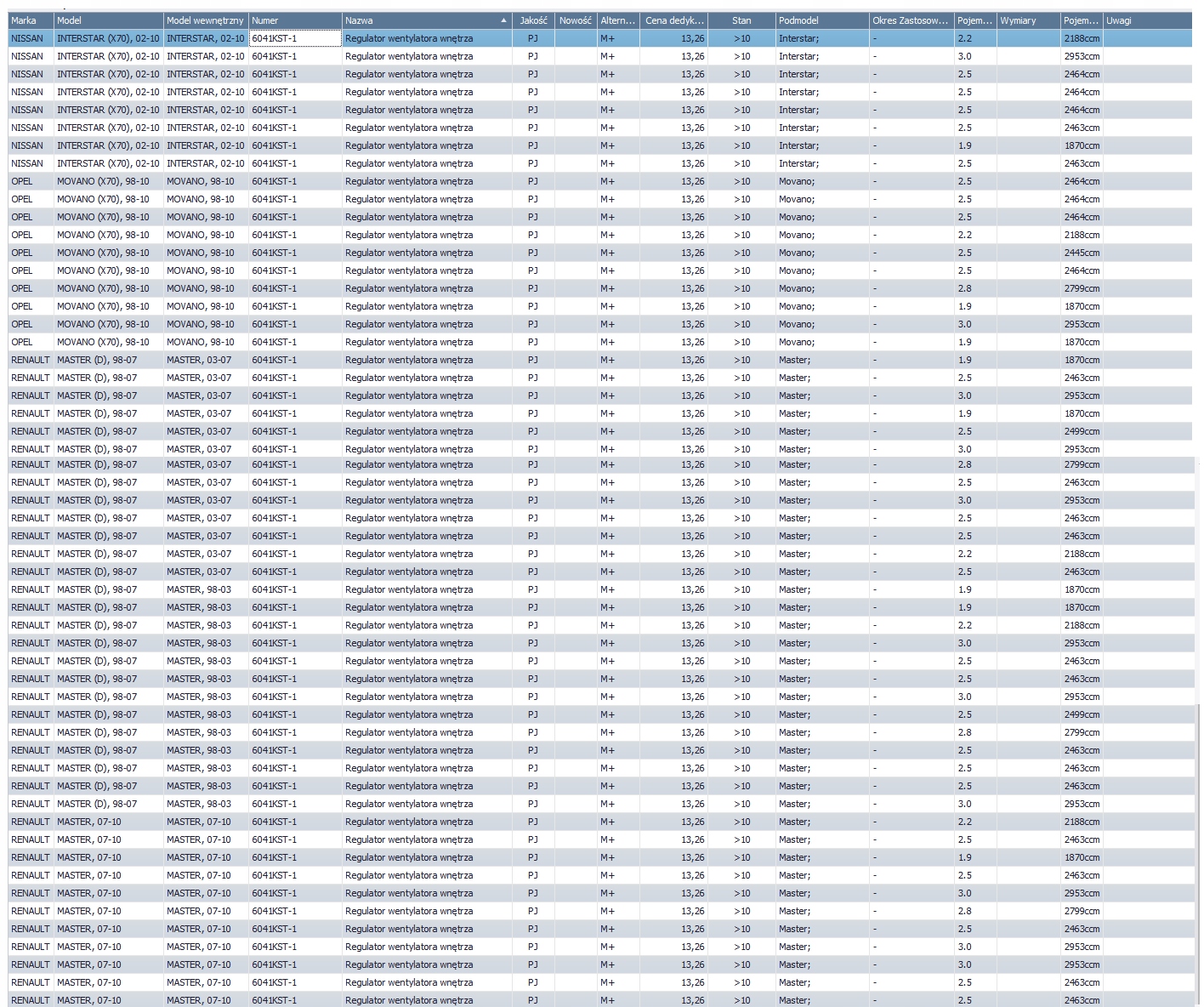Select the Opel Movano row with 2799ccm

point(599,288)
